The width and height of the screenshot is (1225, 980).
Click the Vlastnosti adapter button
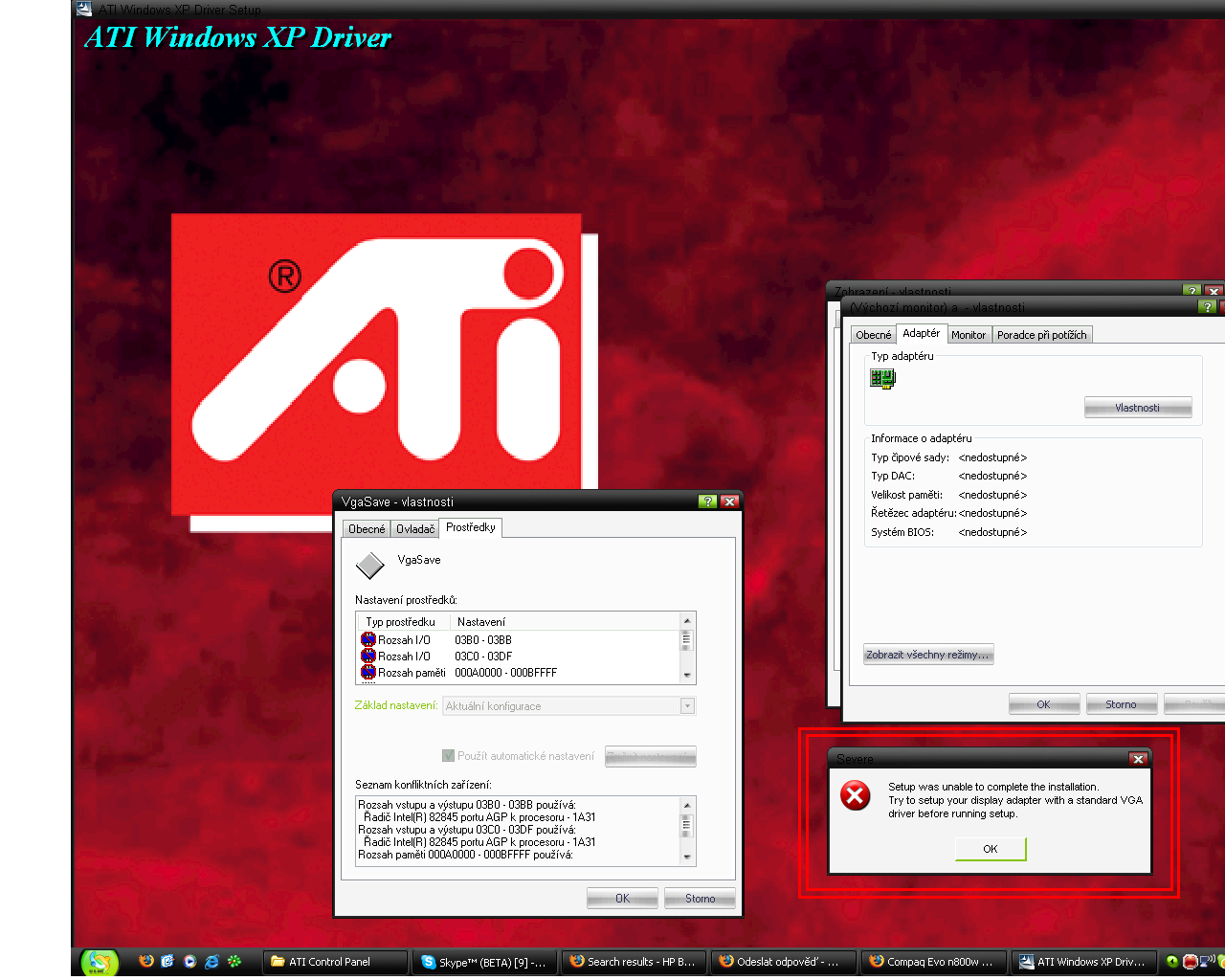point(1137,408)
